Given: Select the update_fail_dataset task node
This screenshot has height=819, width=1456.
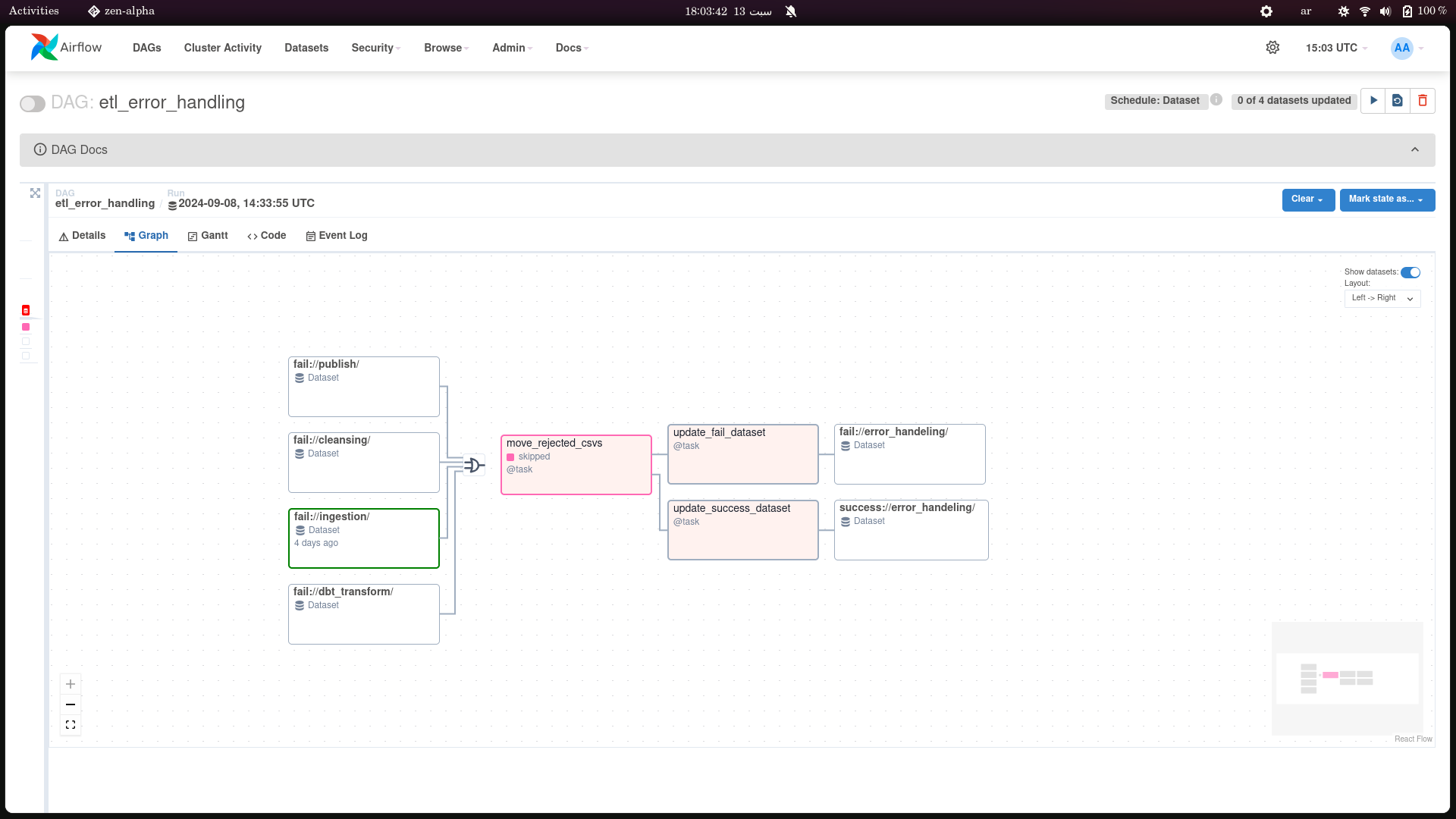Looking at the screenshot, I should click(x=743, y=454).
